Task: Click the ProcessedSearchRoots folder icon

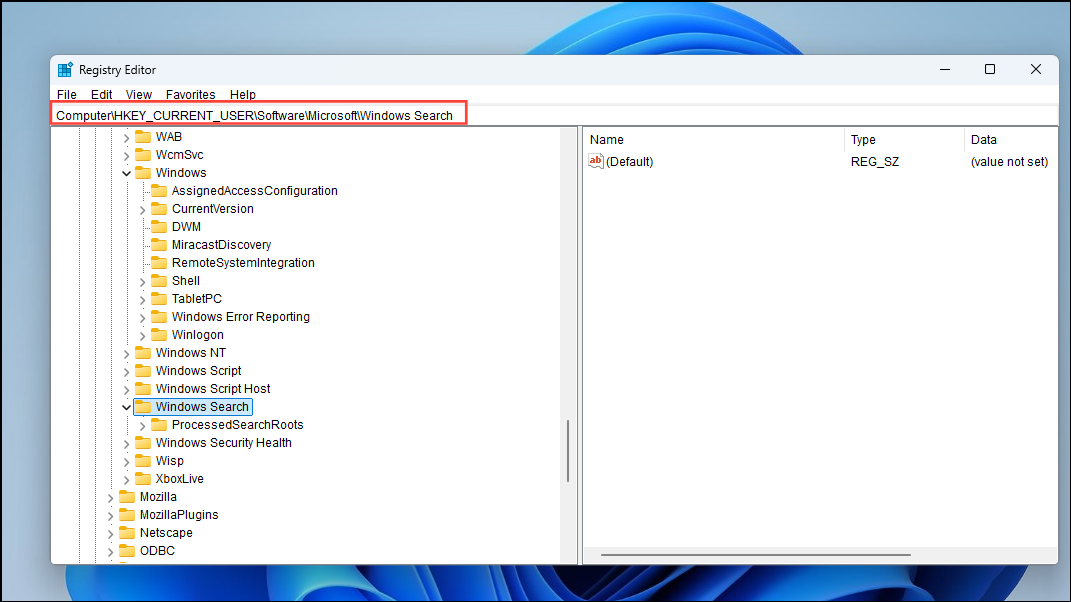Action: tap(158, 424)
